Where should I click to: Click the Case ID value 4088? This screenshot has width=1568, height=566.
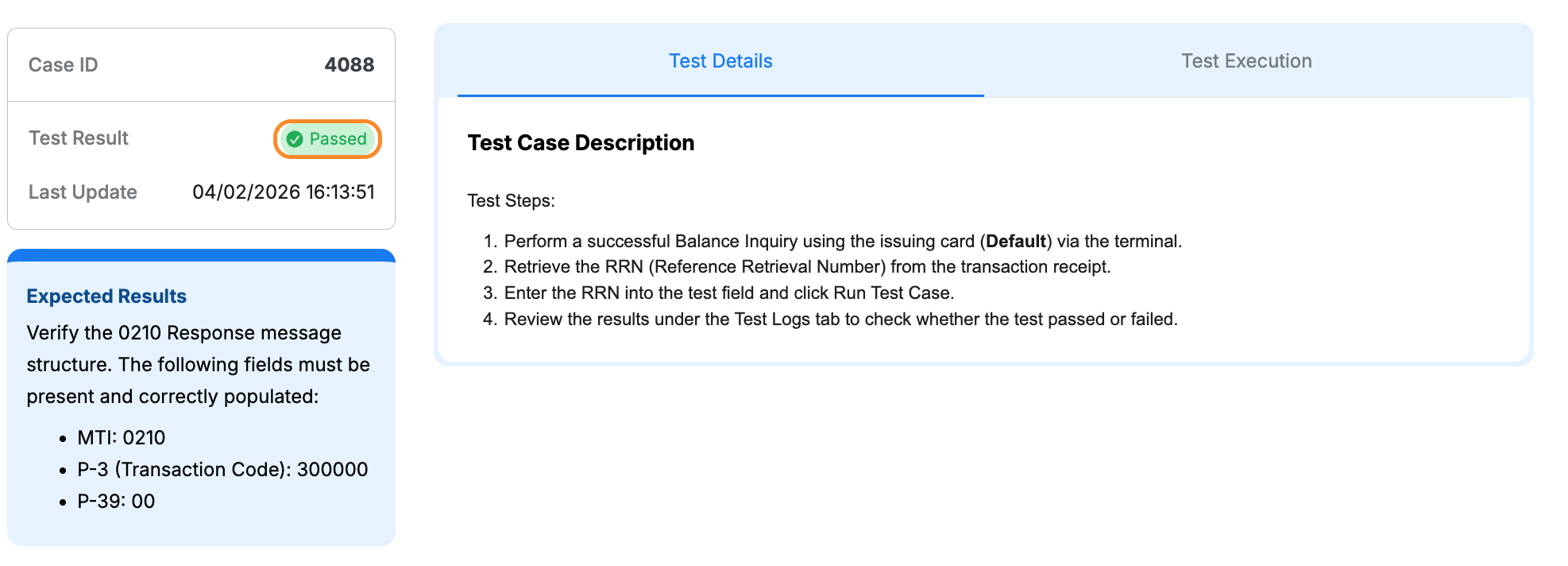[350, 65]
